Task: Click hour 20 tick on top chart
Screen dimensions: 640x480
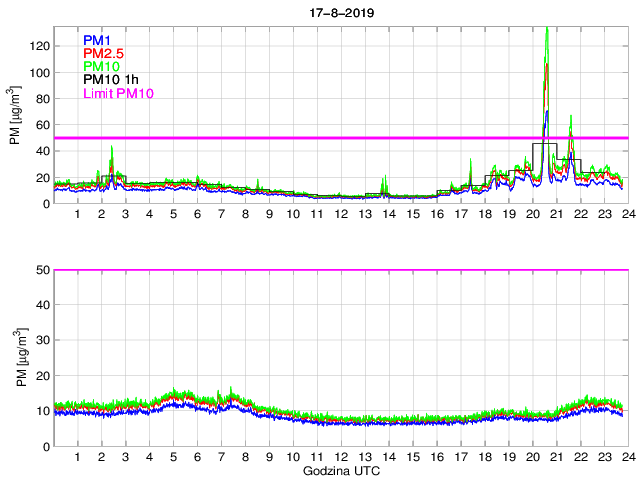Action: tap(531, 215)
